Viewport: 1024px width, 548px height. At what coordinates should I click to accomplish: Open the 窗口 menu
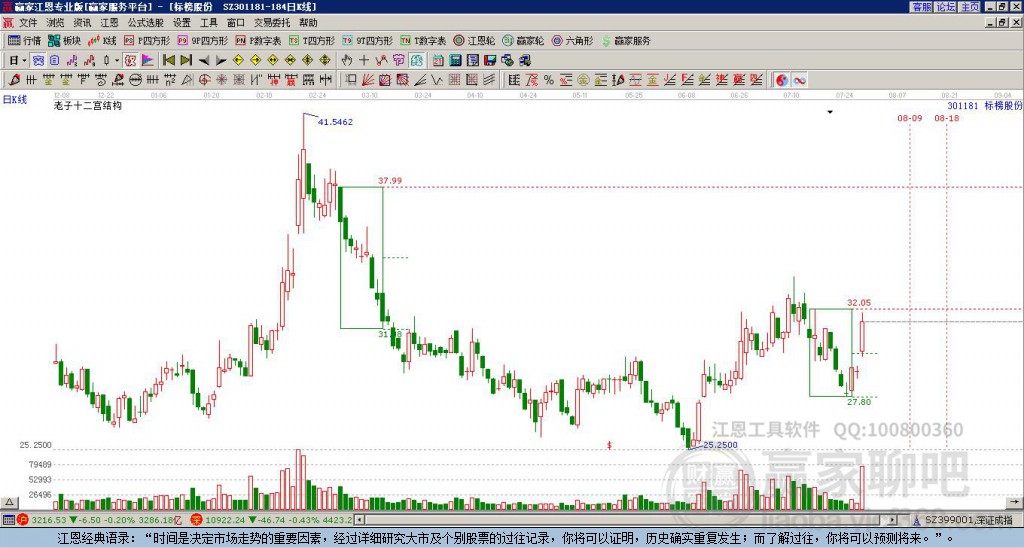pyautogui.click(x=236, y=23)
